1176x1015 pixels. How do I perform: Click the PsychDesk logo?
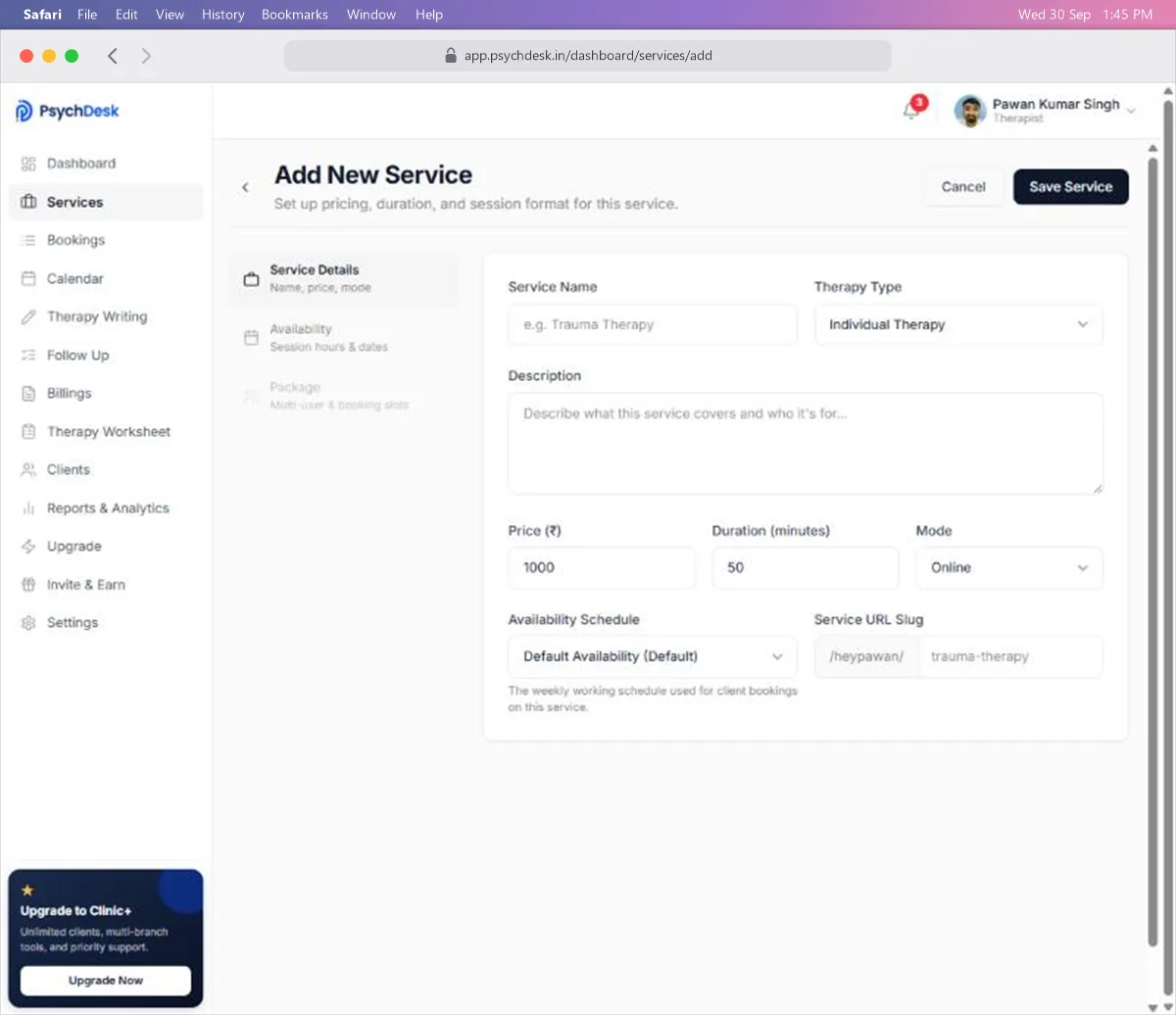coord(68,111)
